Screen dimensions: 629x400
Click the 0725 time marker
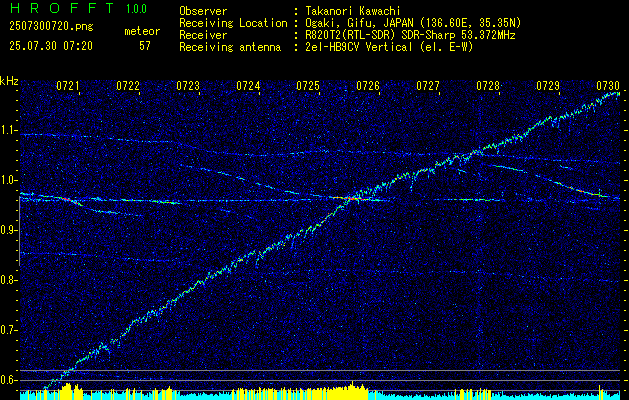[308, 86]
